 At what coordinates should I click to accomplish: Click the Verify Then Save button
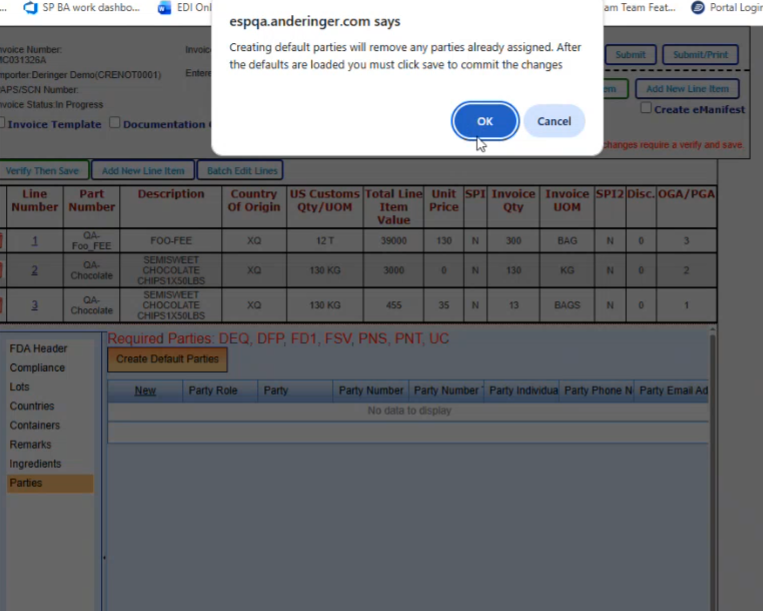43,171
